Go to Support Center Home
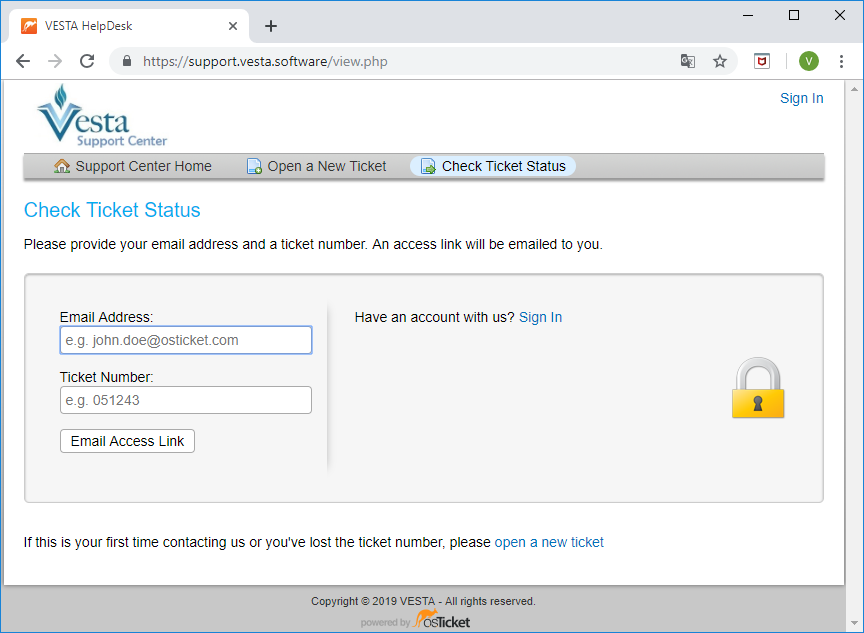864x633 pixels. click(x=133, y=166)
